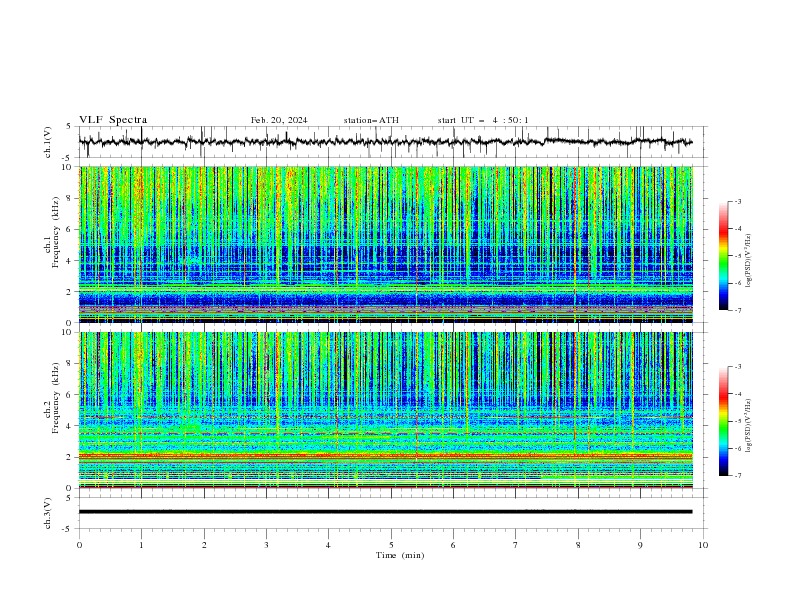
Task: Click the ch.3 flat black waveform trace
Action: pos(385,512)
